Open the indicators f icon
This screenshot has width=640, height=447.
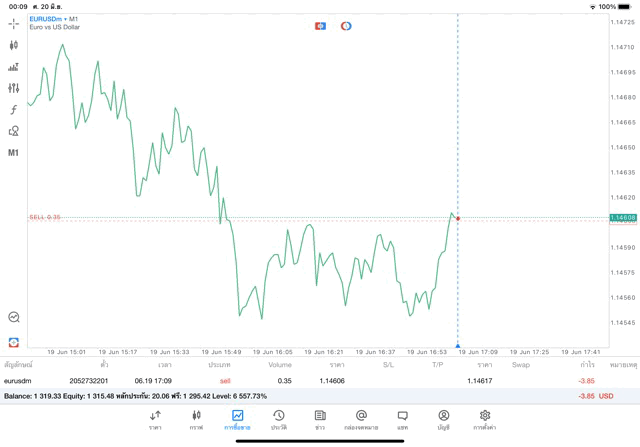pos(14,110)
